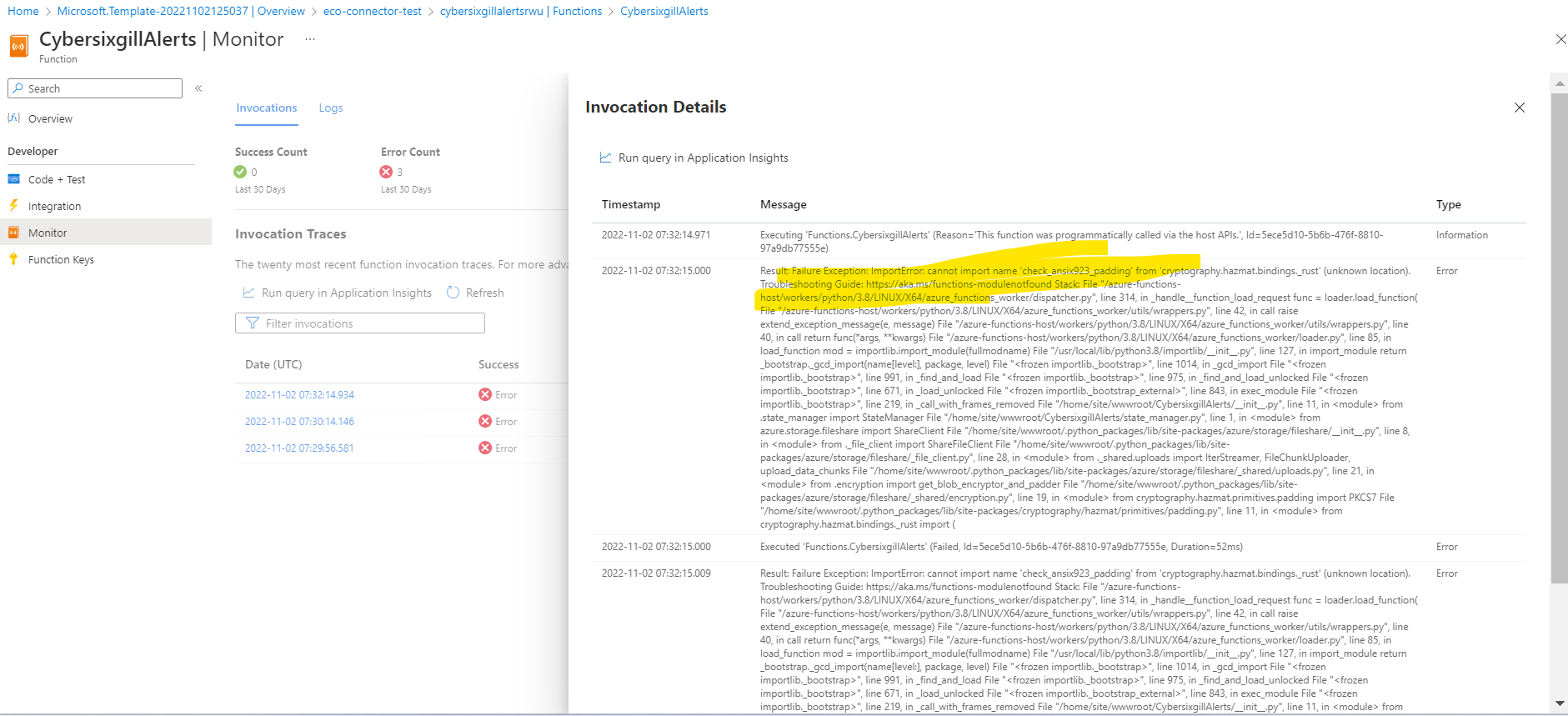
Task: Click the scrollbar up arrow
Action: point(1560,83)
